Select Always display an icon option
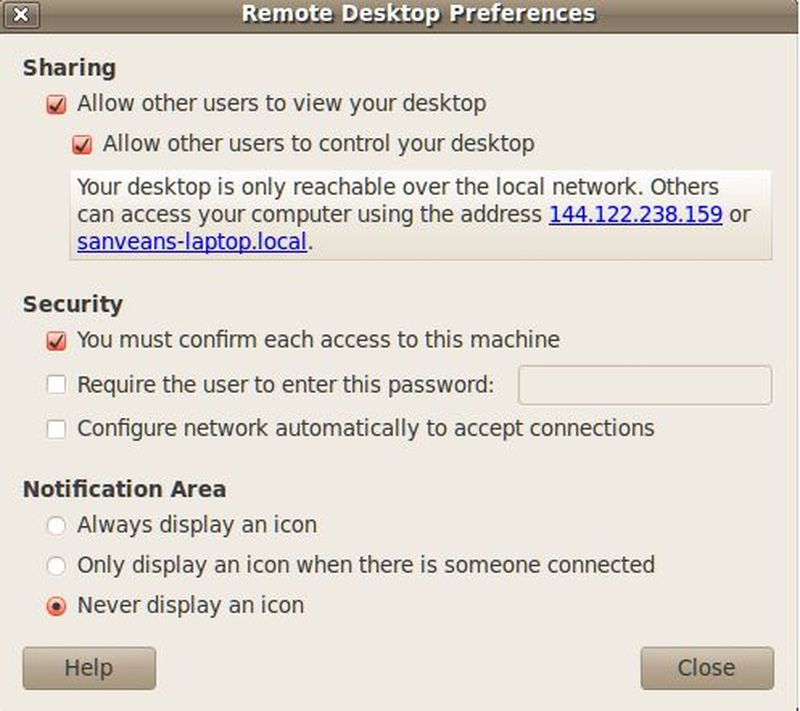 57,525
